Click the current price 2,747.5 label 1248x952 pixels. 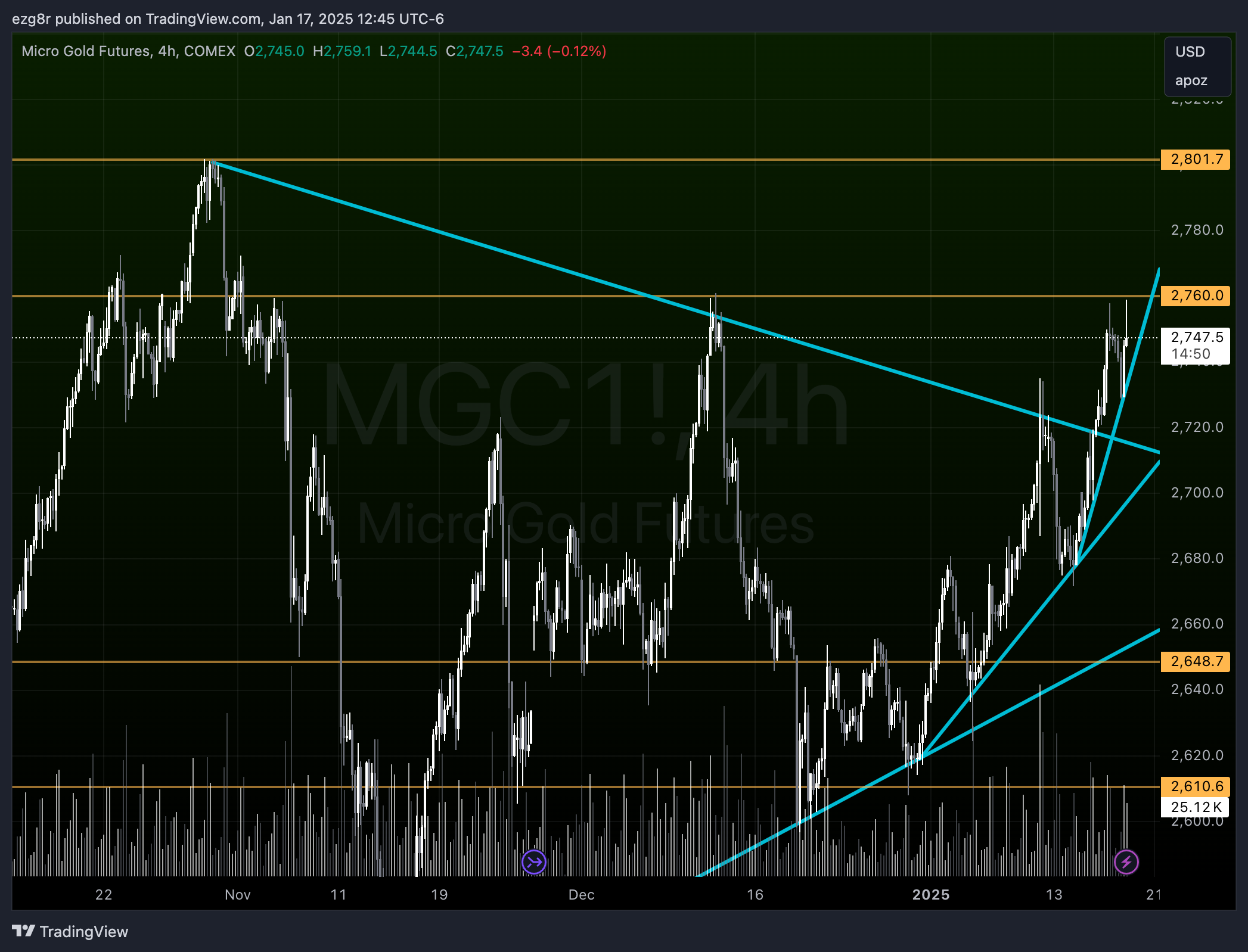tap(1196, 337)
